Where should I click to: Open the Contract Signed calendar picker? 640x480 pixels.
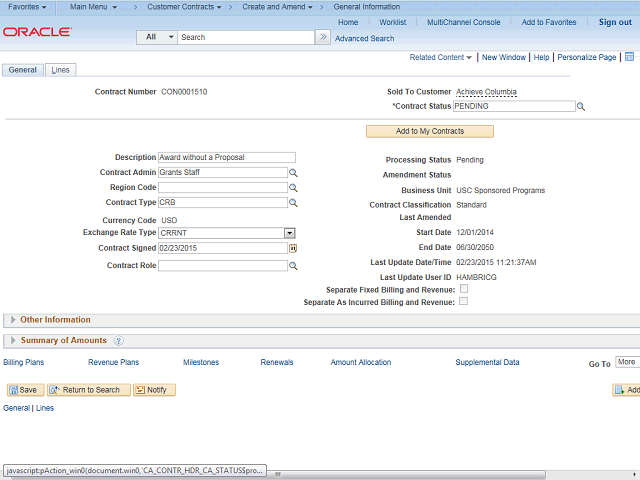pos(293,248)
